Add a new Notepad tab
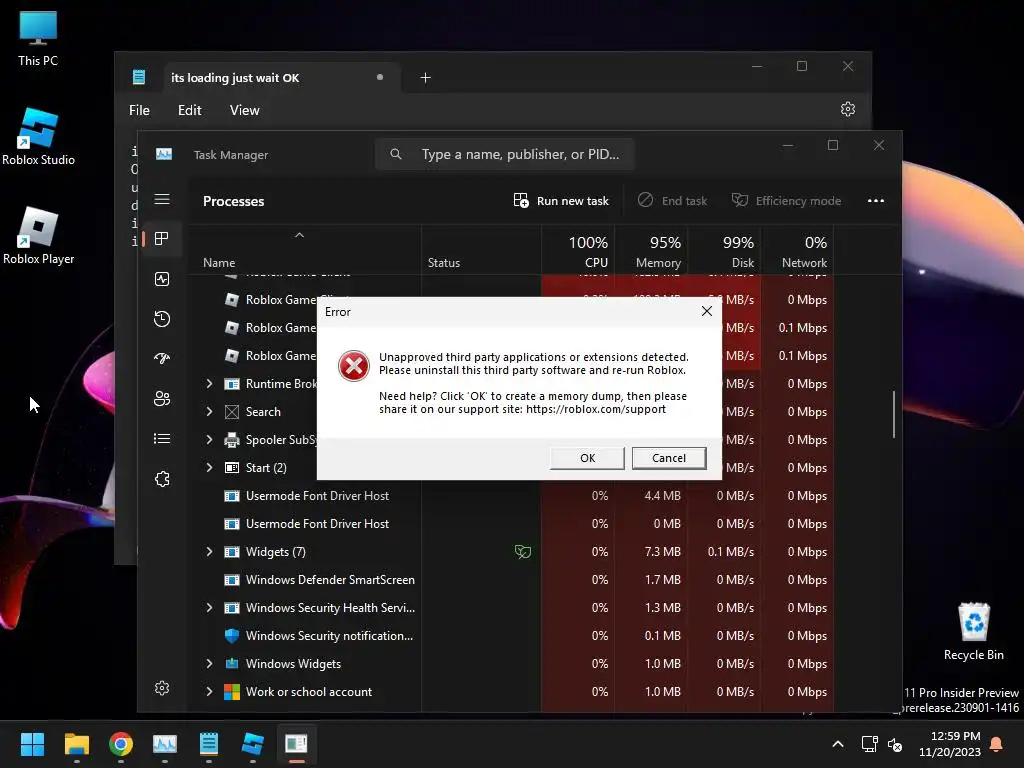The image size is (1024, 768). click(425, 78)
